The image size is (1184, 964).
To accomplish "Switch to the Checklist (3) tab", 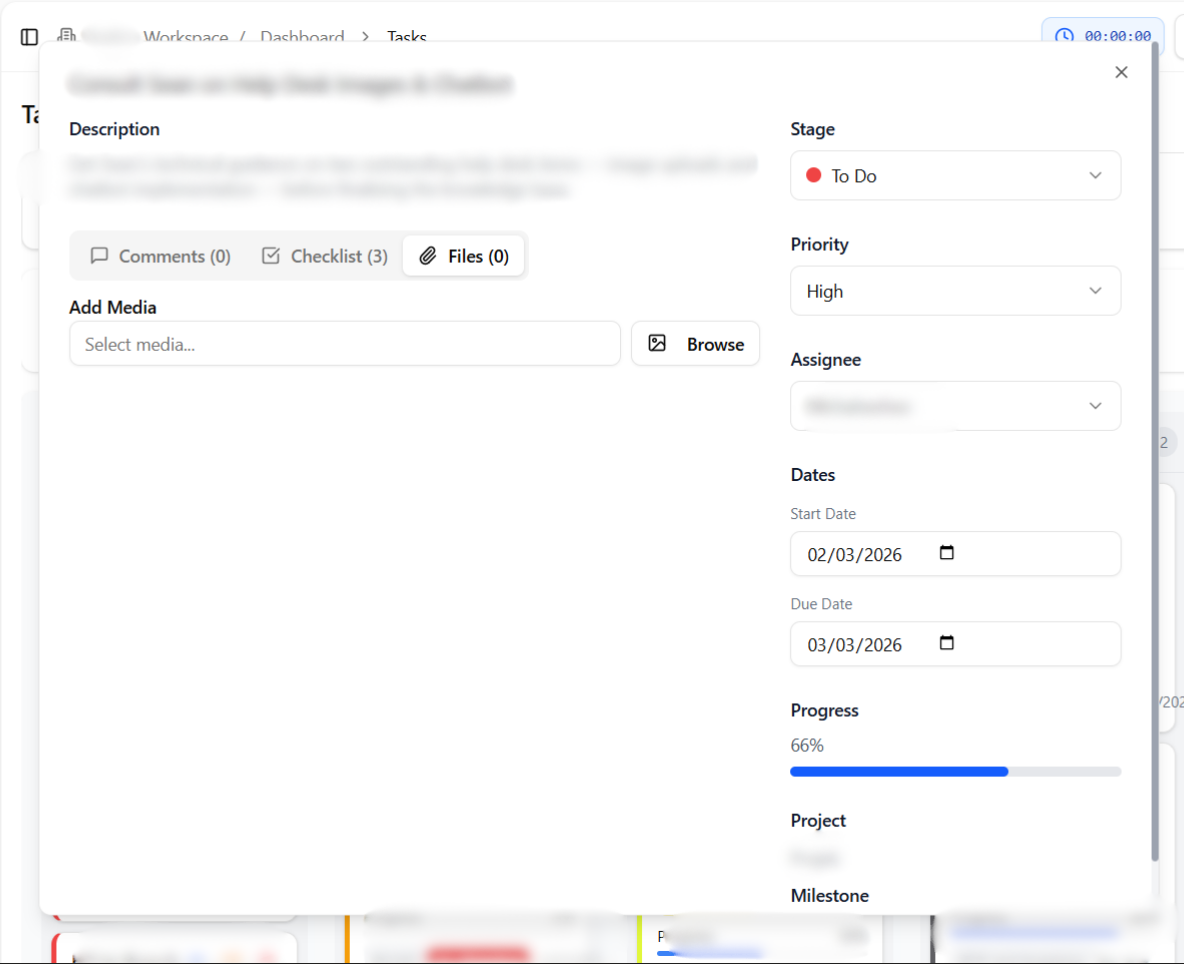I will pyautogui.click(x=325, y=256).
